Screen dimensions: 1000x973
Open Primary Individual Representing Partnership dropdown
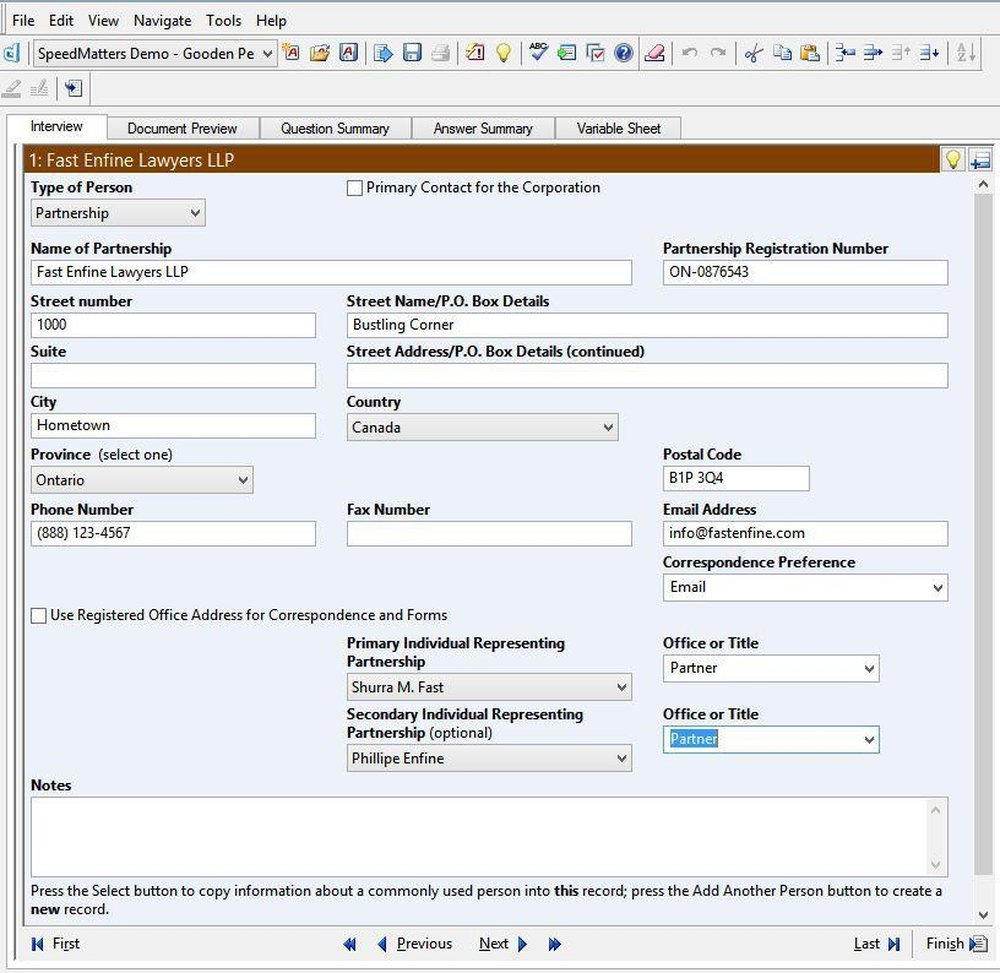tap(489, 687)
